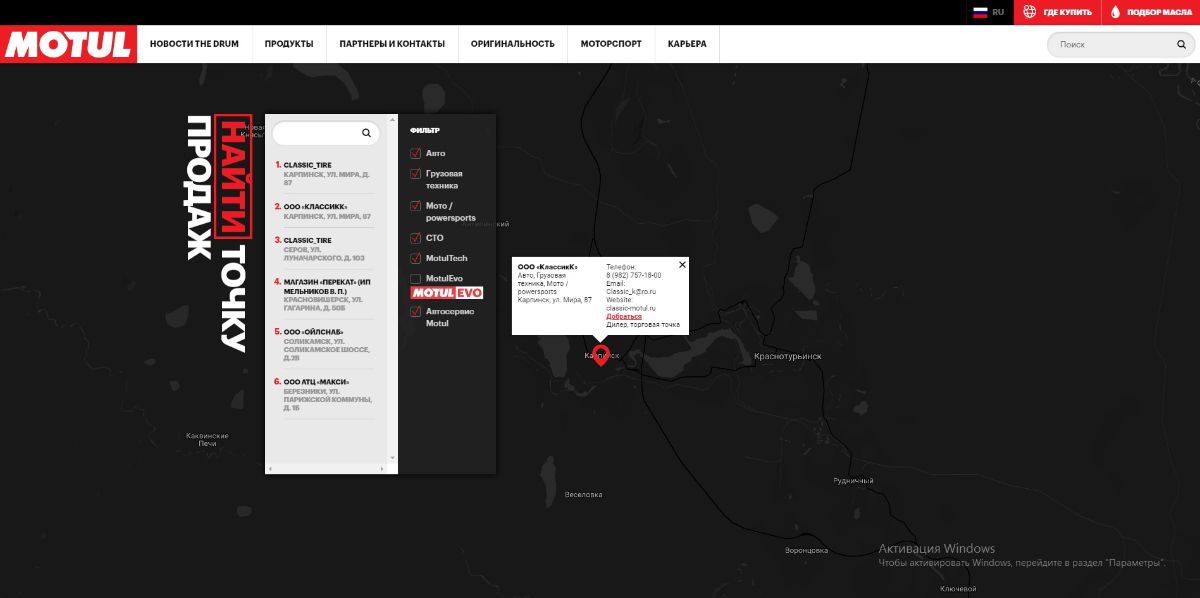Image resolution: width=1200 pixels, height=598 pixels.
Task: Click the oil drop icon in ПОДБОР МАСЛА
Action: (x=1115, y=12)
